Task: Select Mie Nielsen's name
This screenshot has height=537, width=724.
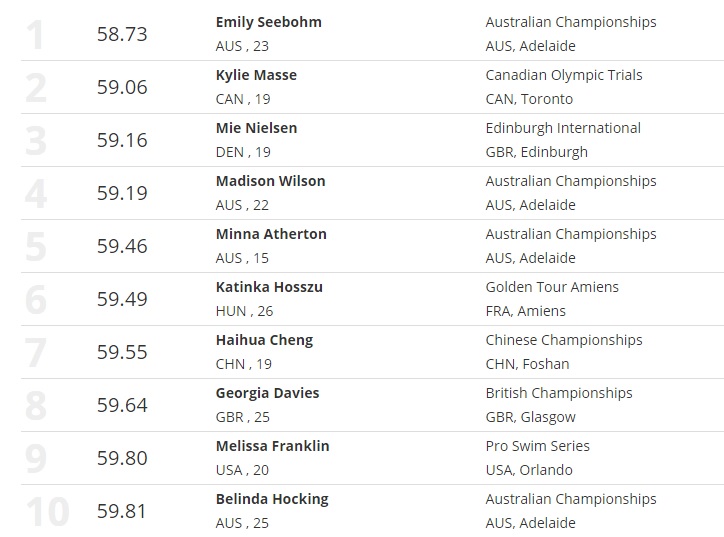Action: (256, 128)
